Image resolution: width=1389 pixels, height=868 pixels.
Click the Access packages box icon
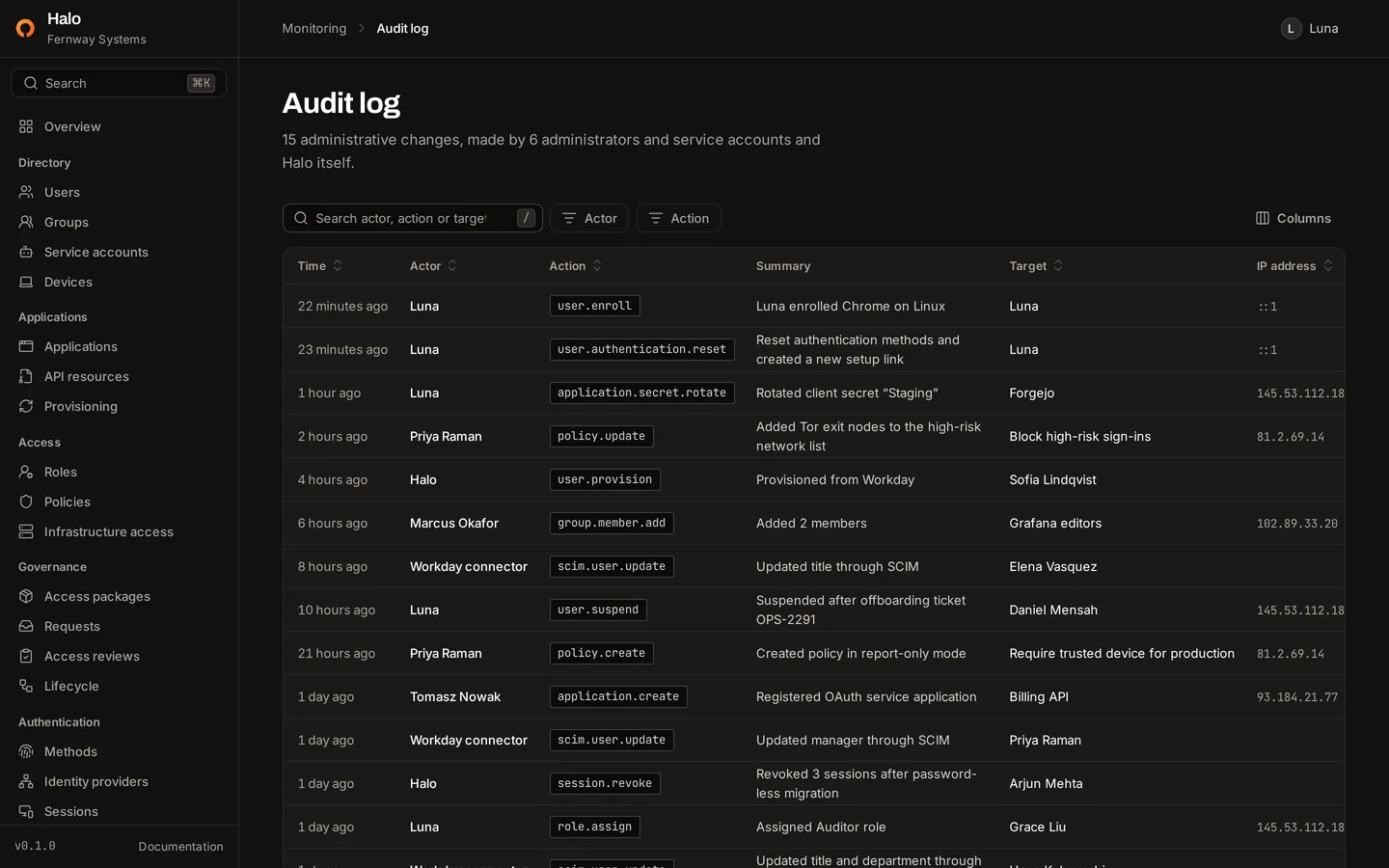pyautogui.click(x=26, y=596)
